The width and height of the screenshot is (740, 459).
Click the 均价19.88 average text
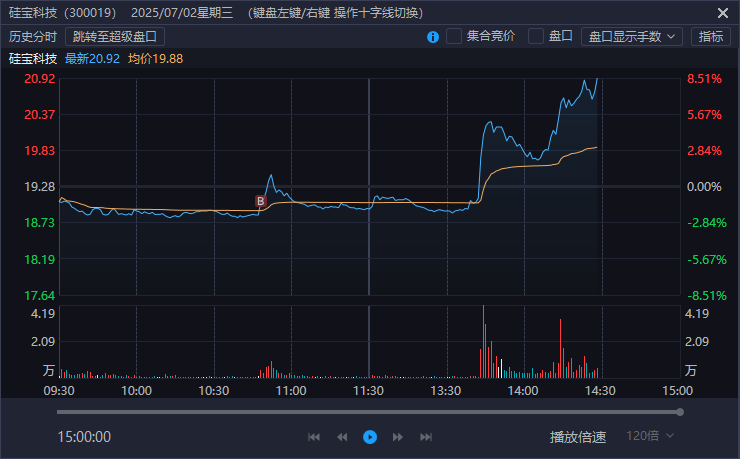pos(155,59)
